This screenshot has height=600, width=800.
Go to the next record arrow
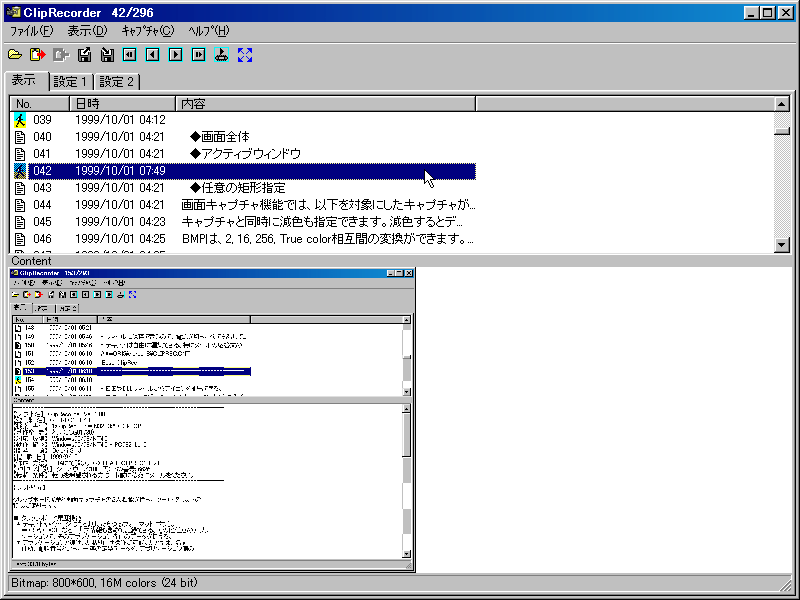click(176, 55)
